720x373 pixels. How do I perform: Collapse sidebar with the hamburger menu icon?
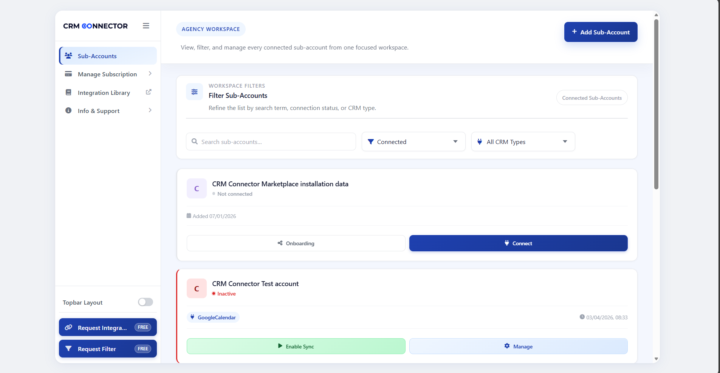point(146,26)
